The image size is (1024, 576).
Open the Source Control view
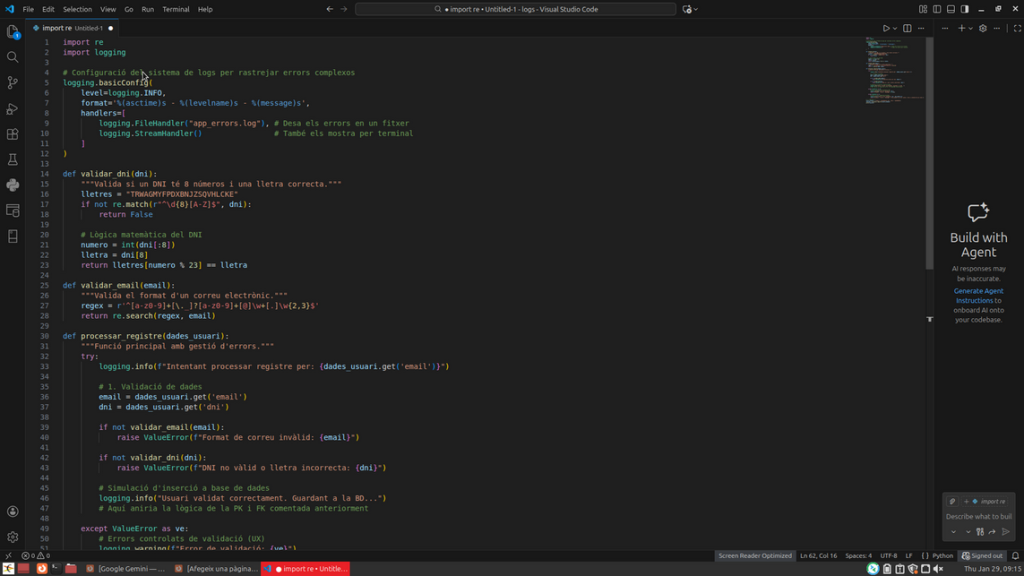(x=13, y=83)
